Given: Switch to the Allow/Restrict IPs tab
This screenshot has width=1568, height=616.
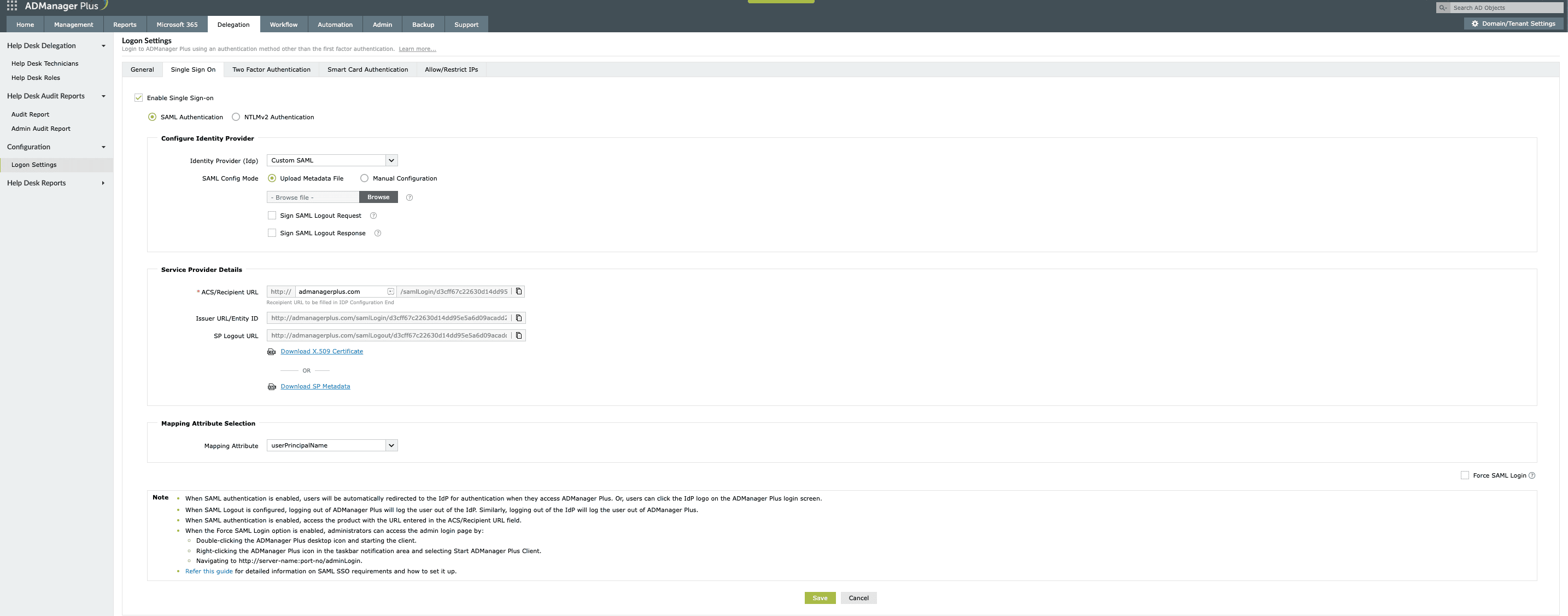Looking at the screenshot, I should (x=451, y=69).
